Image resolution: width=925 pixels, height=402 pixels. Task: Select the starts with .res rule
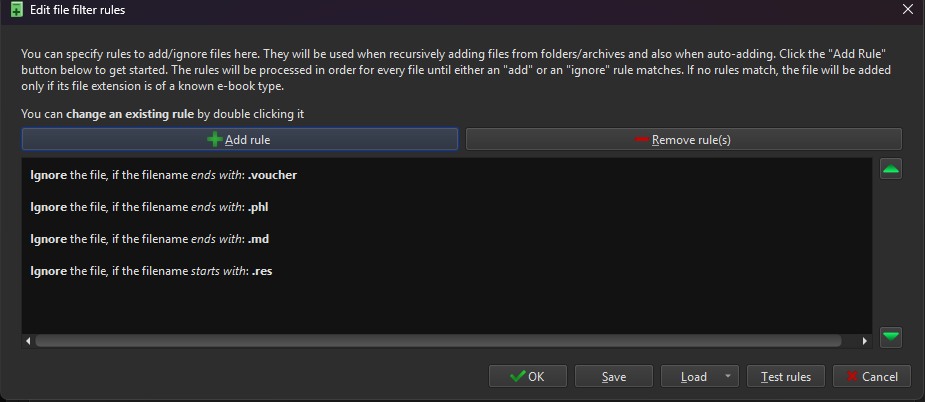pos(447,272)
